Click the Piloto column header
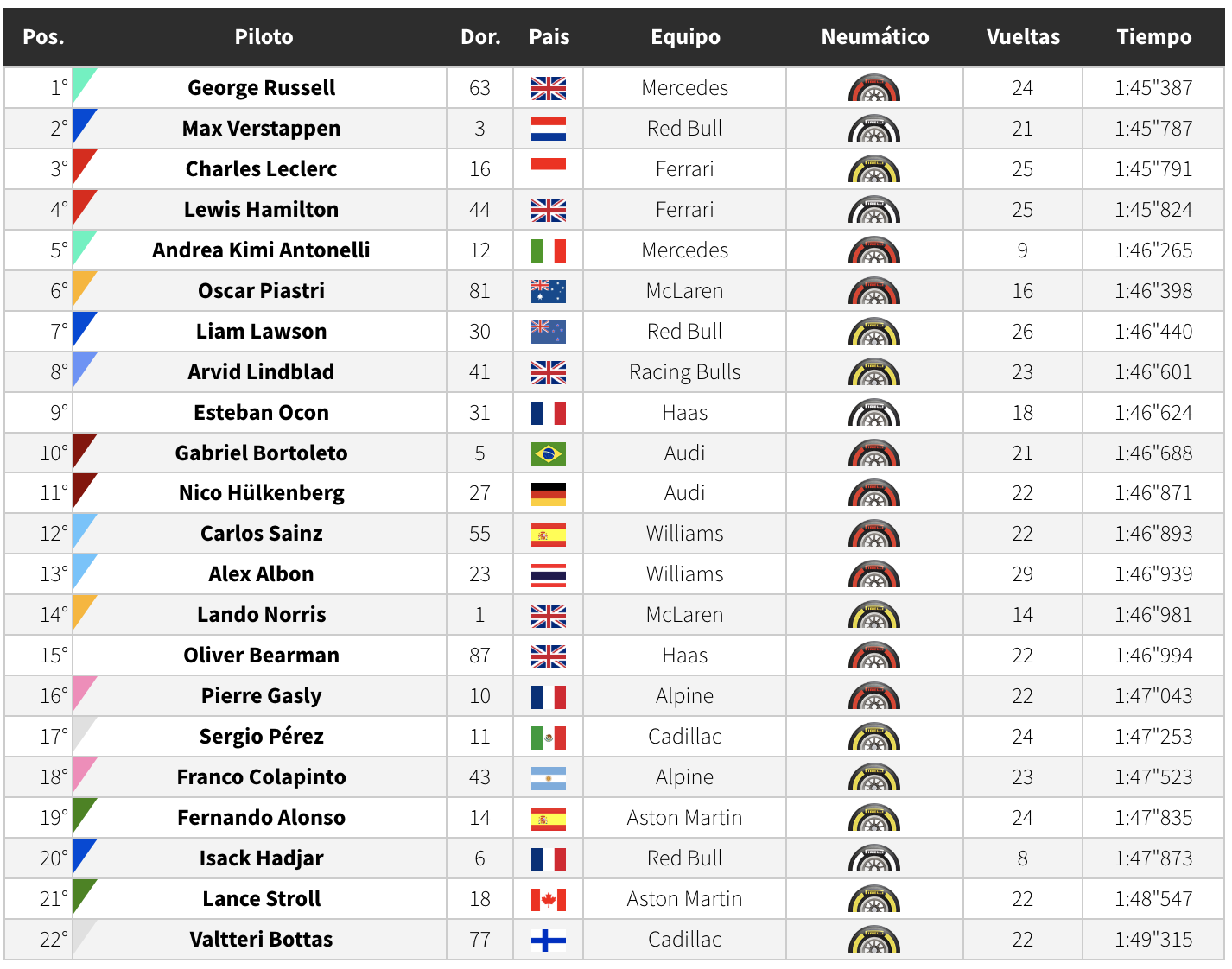The height and width of the screenshot is (969, 1232). (x=264, y=37)
